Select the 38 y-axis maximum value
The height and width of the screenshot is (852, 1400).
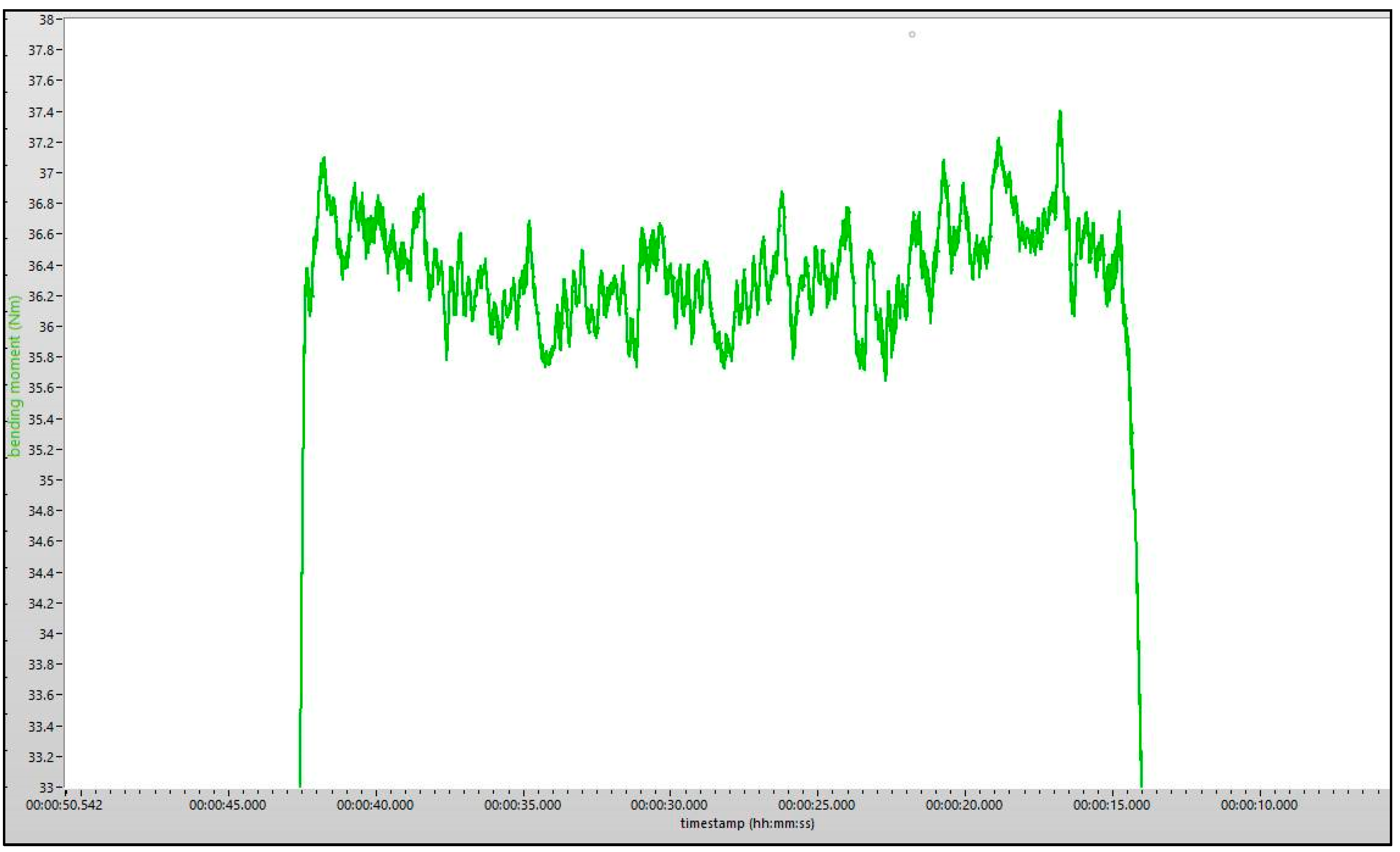point(46,20)
